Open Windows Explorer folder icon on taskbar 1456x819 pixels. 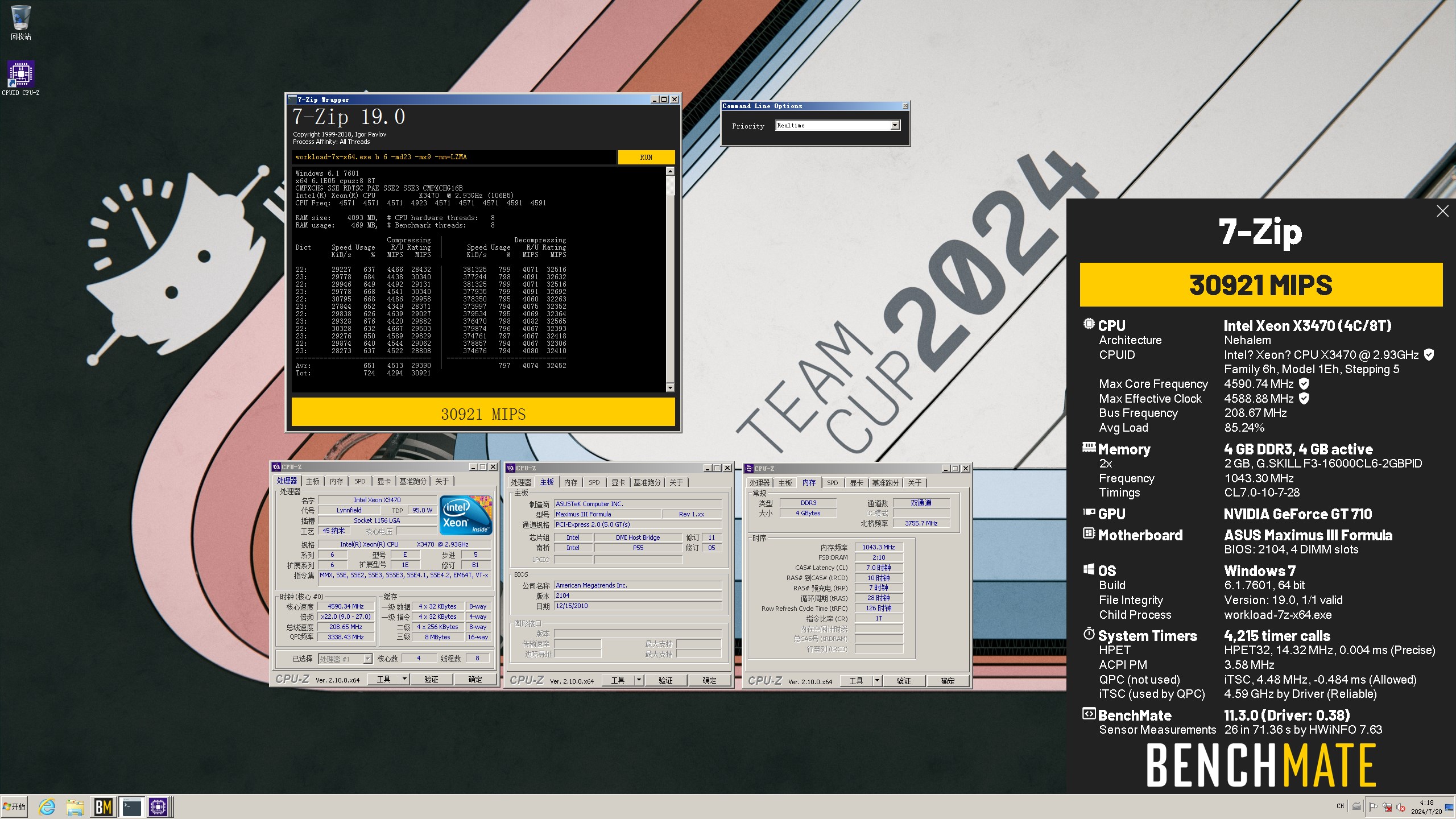(x=75, y=807)
